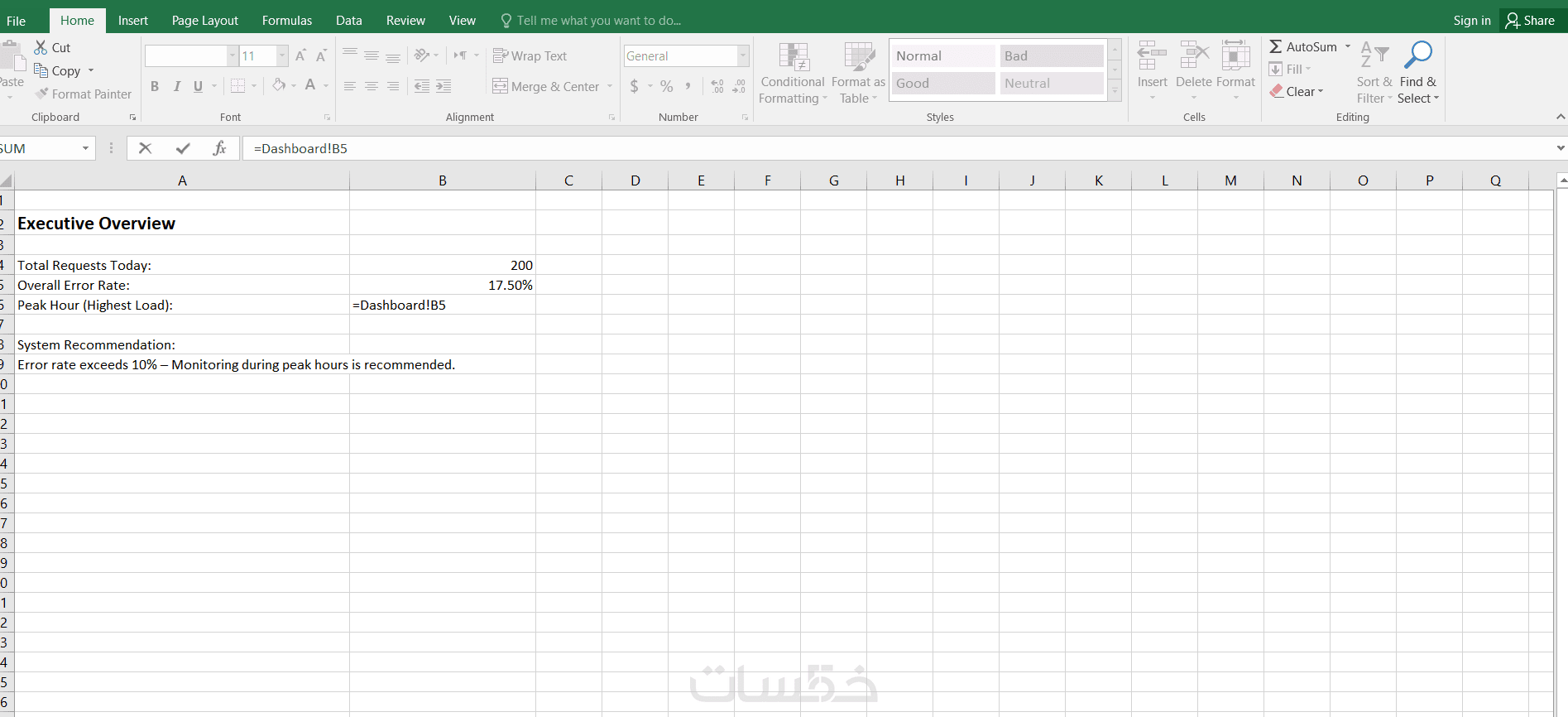Screen dimensions: 1568x717
Task: Click the Share button
Action: click(x=1531, y=21)
